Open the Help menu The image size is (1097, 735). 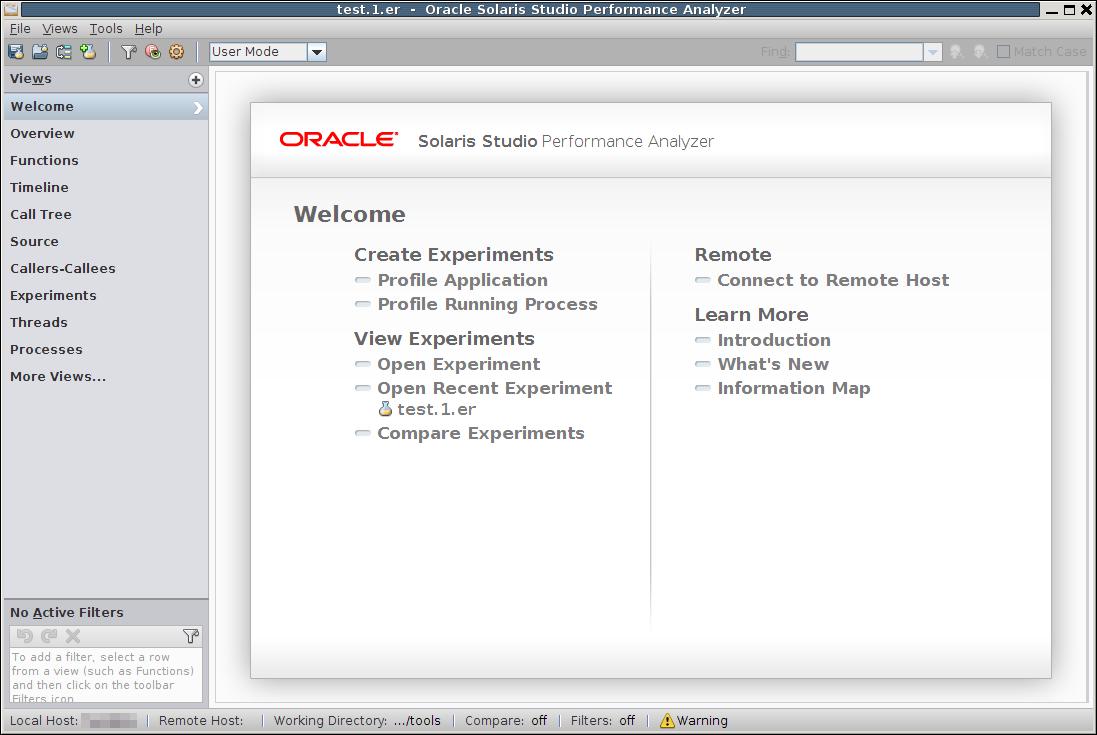[148, 29]
